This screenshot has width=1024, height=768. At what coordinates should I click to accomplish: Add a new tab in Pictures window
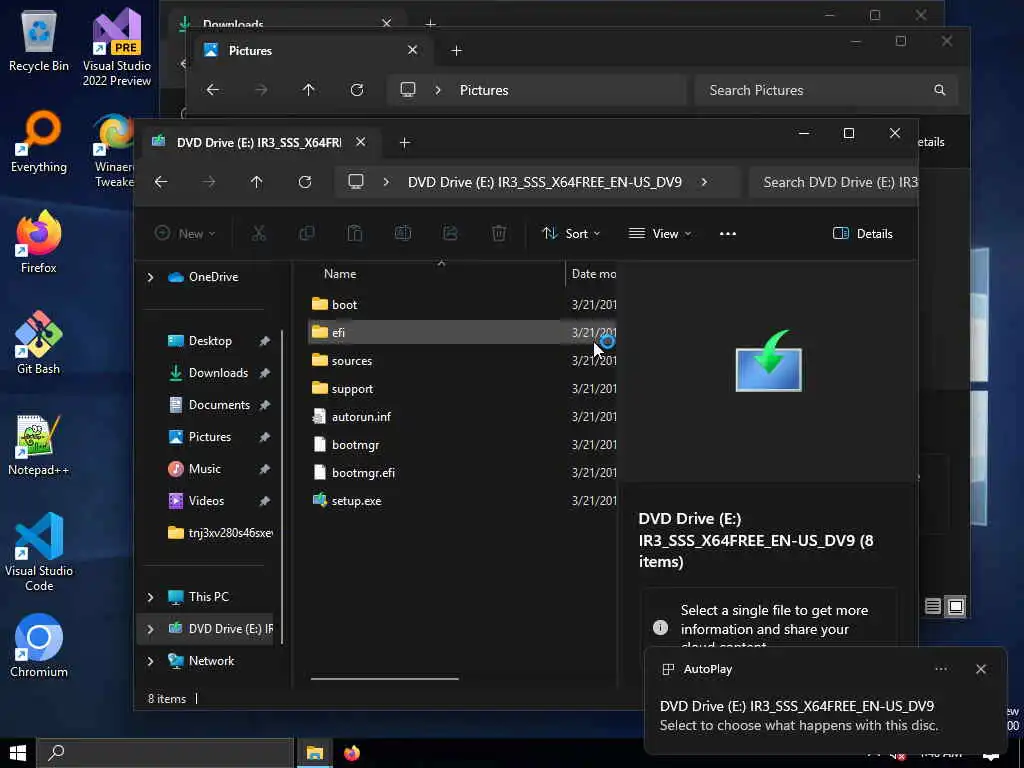click(456, 50)
